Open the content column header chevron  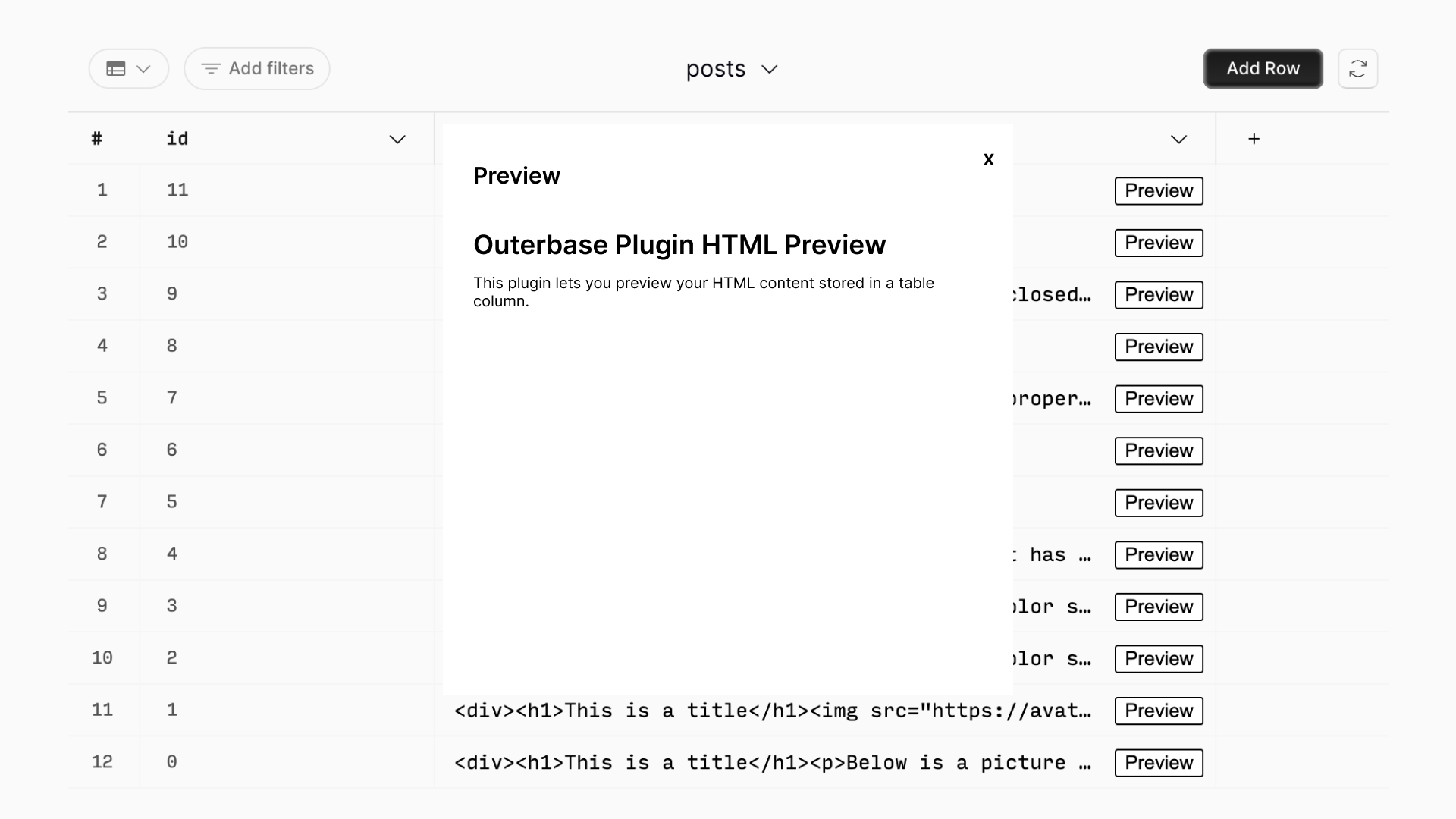coord(1178,140)
